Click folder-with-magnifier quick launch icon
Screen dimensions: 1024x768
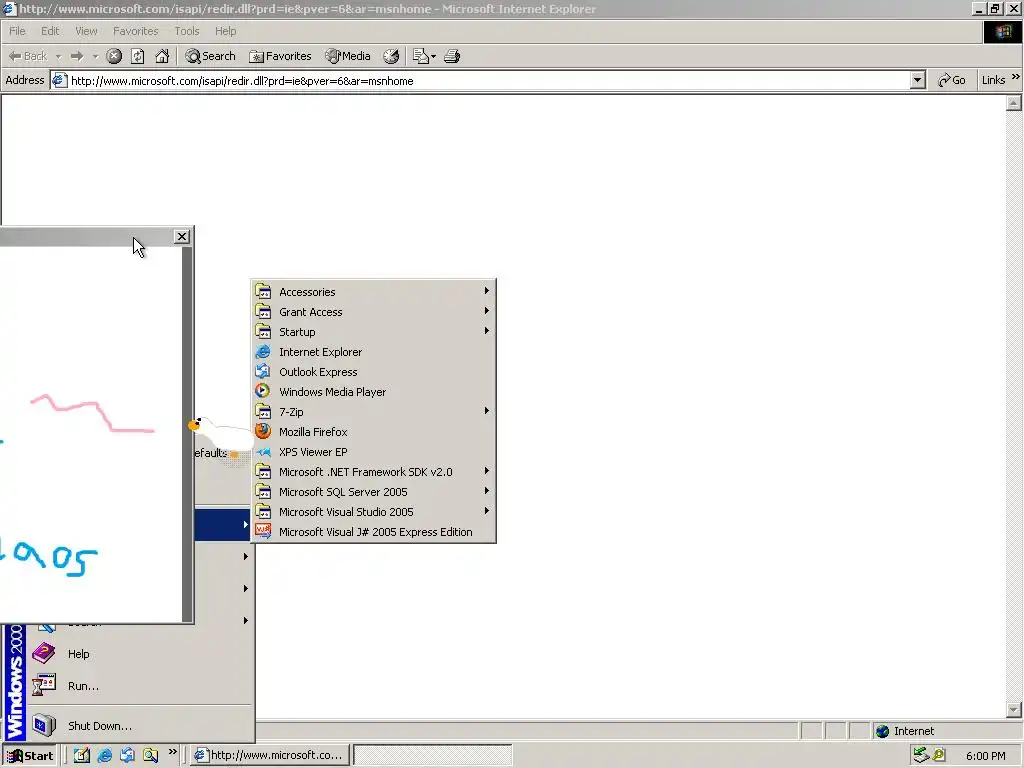tap(151, 756)
